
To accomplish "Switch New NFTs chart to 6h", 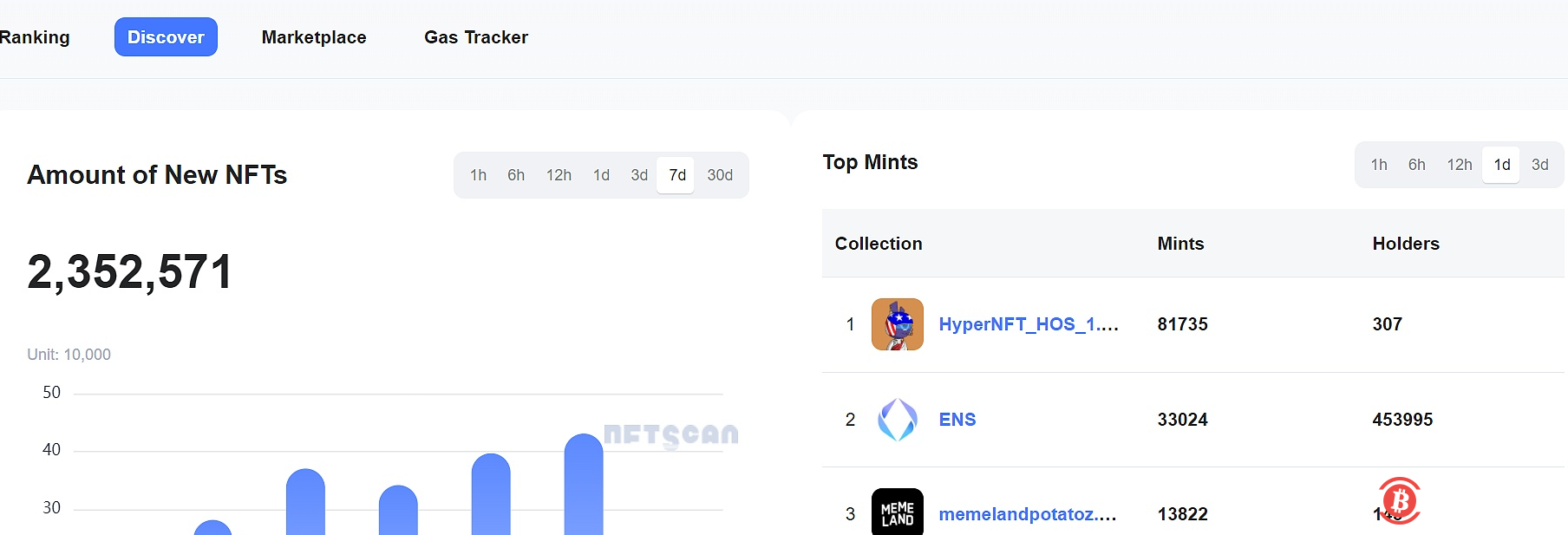I will [516, 175].
